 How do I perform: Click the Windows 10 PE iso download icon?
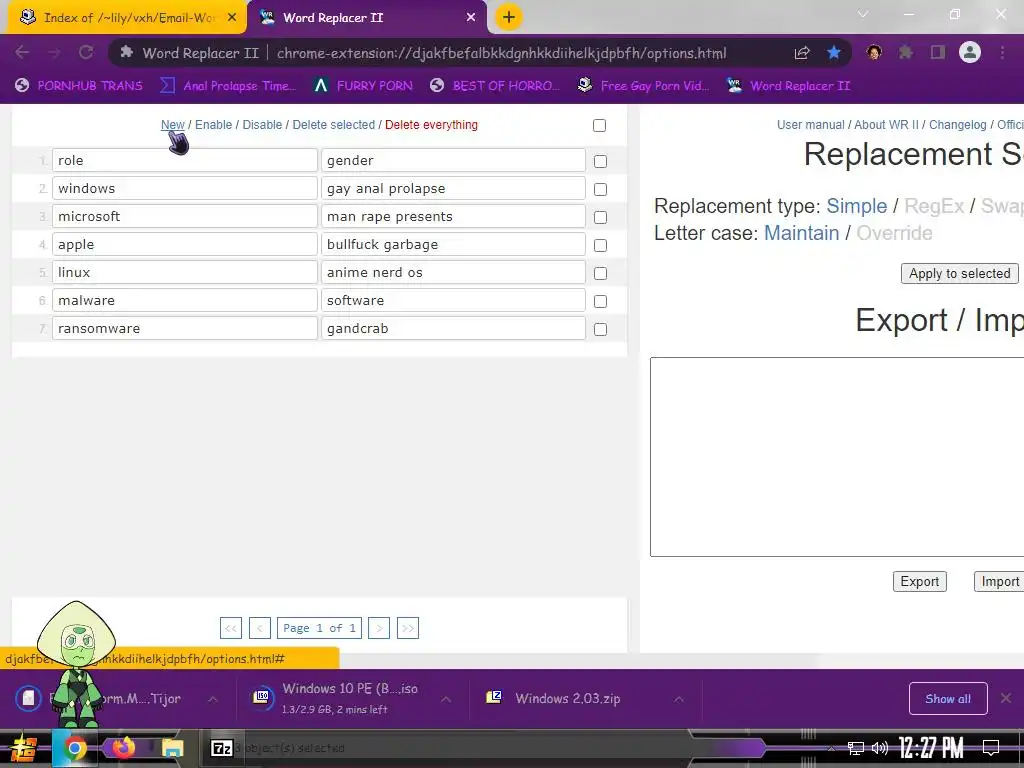point(262,697)
